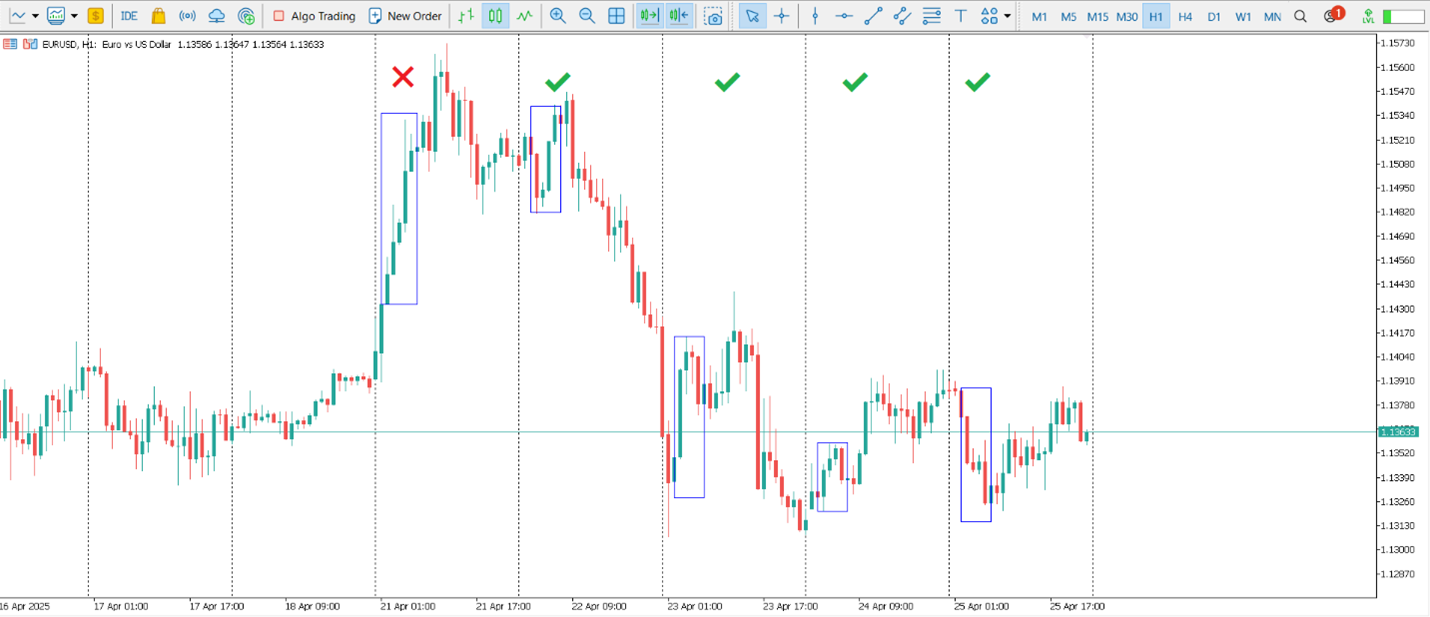Select the crosshair cursor tool
1430x617 pixels.
[781, 16]
